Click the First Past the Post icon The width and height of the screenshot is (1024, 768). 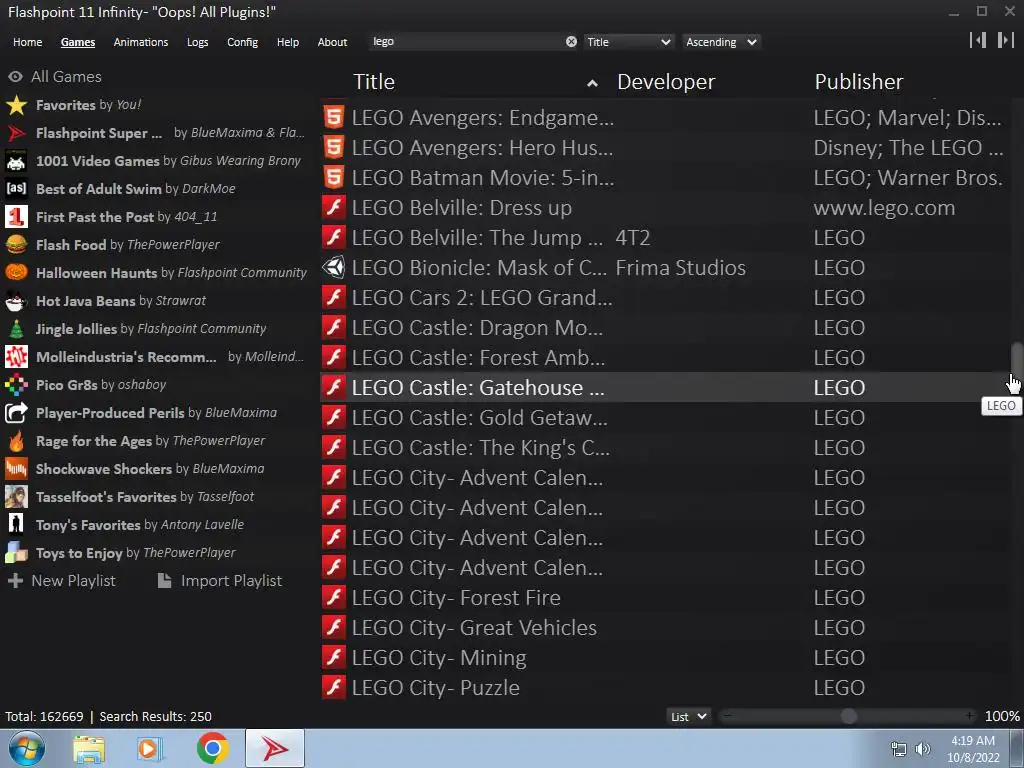pos(16,217)
